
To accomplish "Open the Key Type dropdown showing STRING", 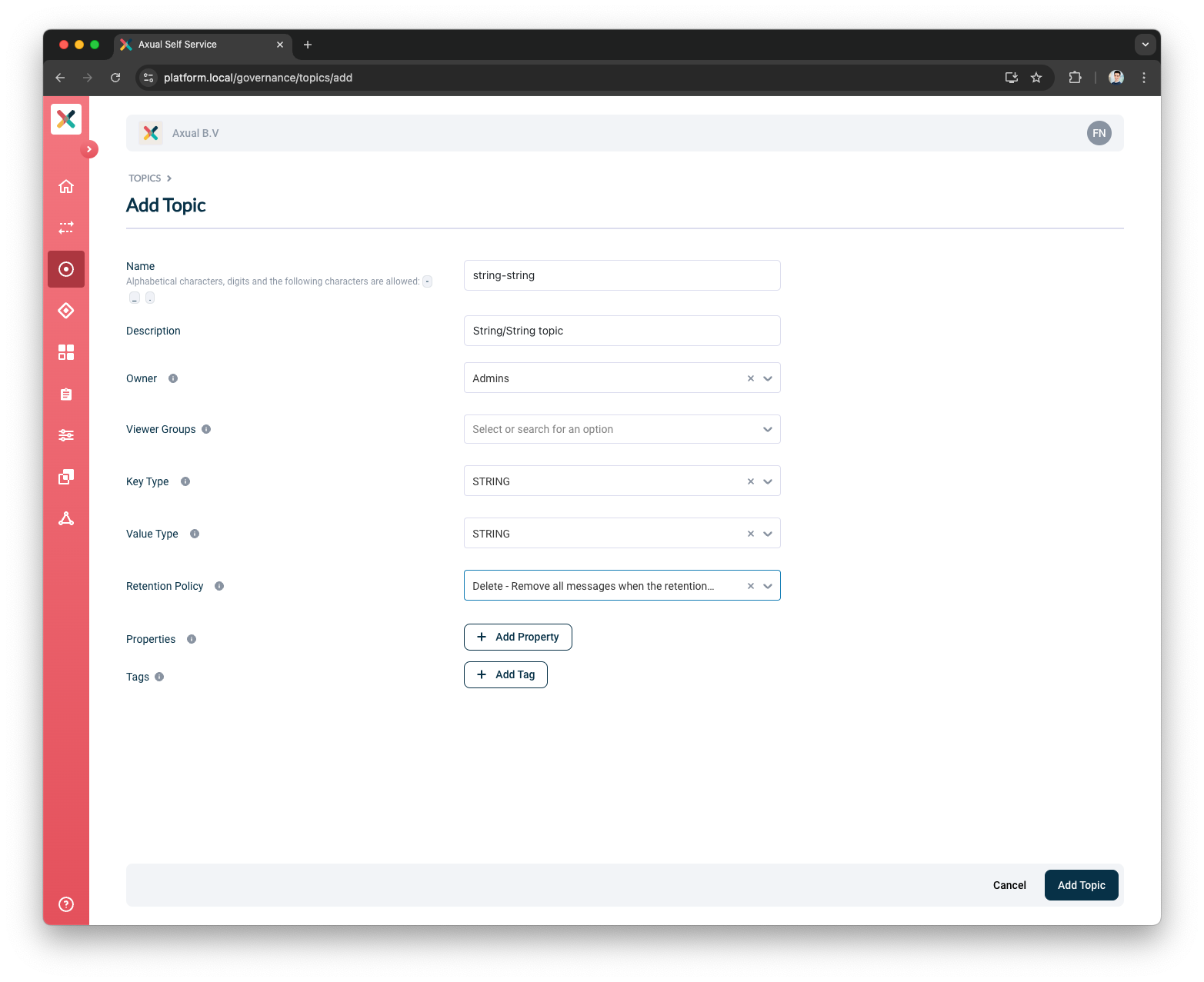I will (767, 481).
